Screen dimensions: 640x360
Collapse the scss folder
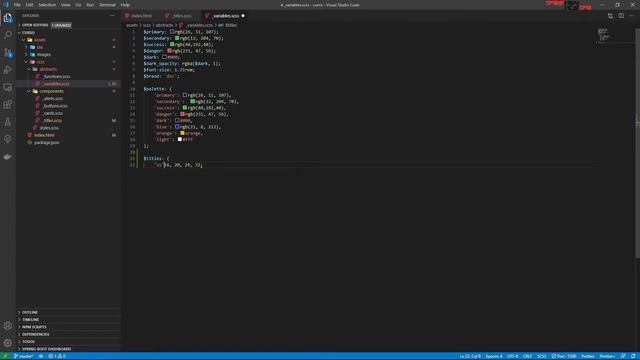coord(40,62)
